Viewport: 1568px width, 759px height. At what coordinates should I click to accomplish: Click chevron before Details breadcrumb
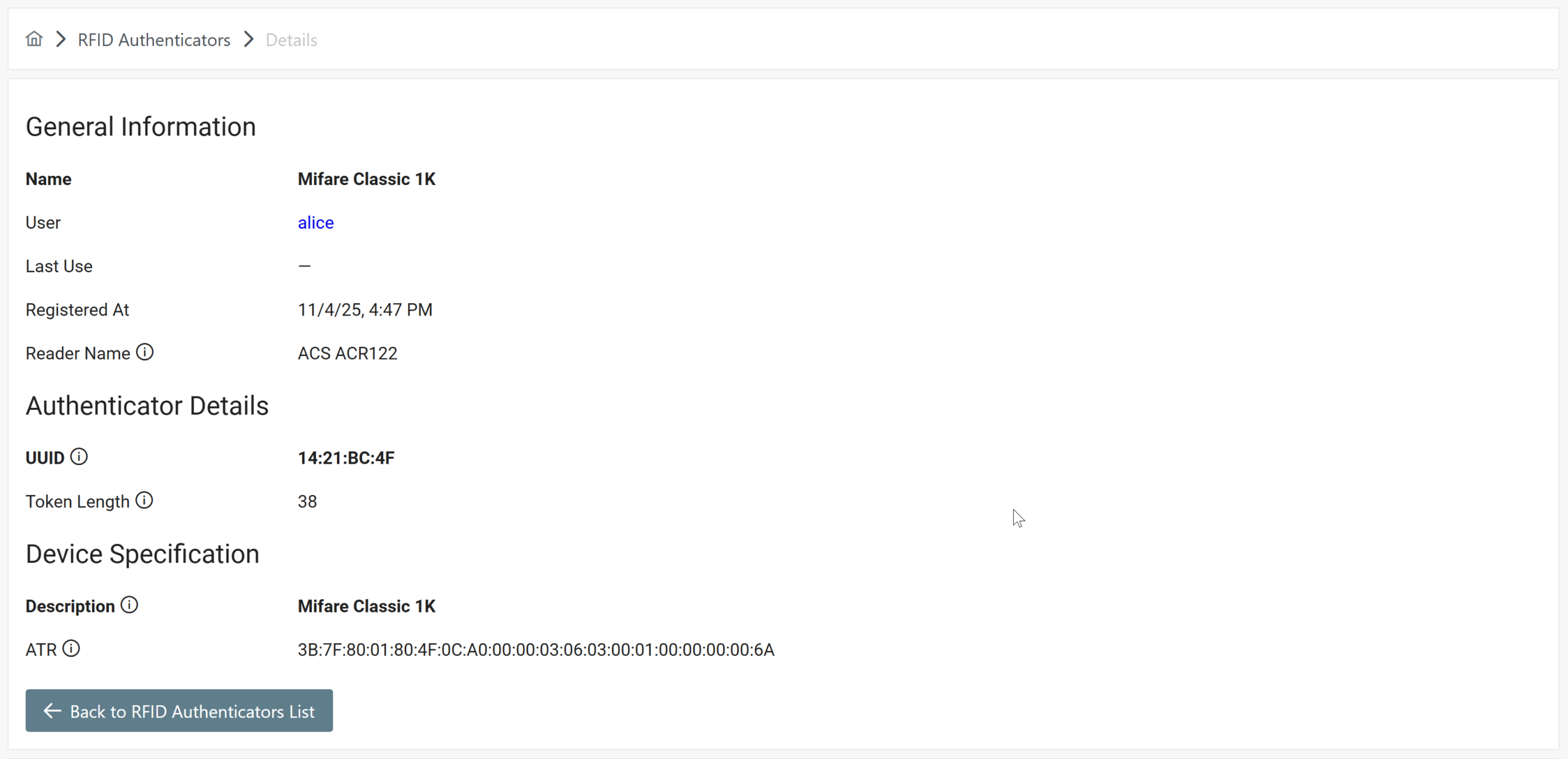click(249, 39)
